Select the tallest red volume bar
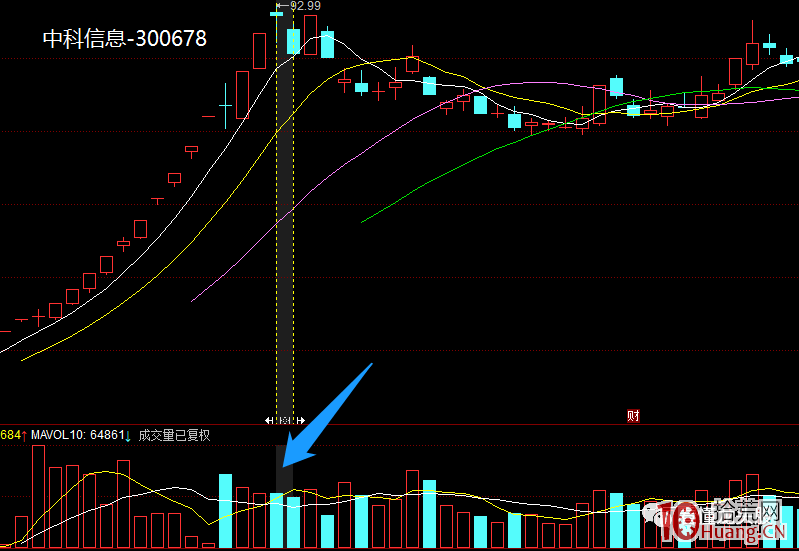 pyautogui.click(x=38, y=496)
